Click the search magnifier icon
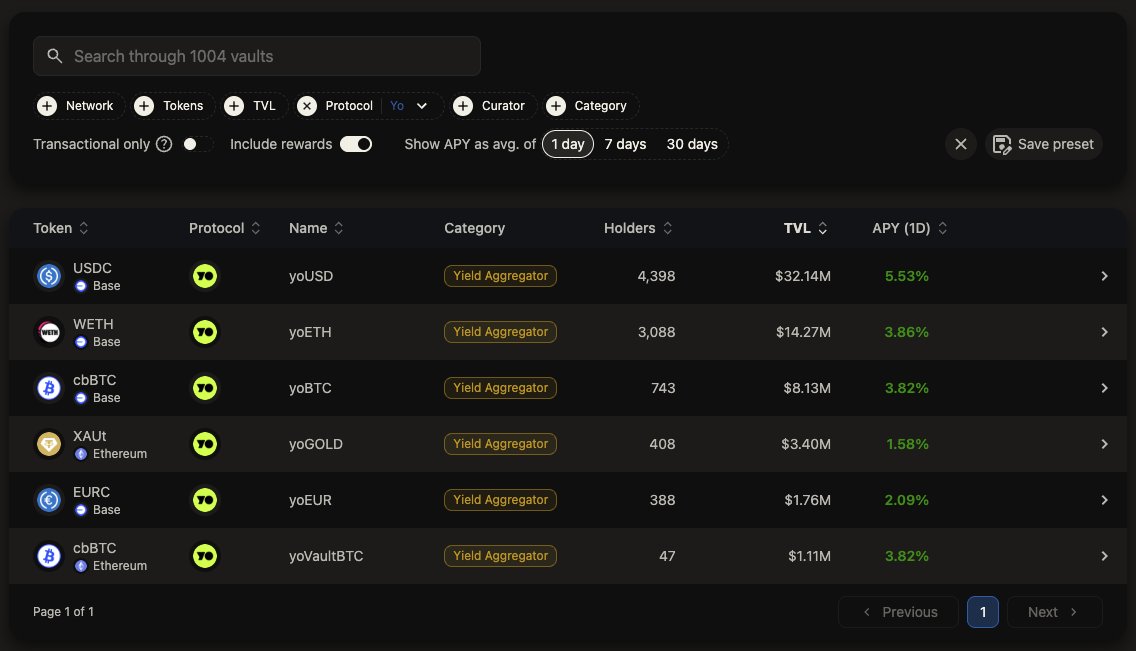Screen dimensions: 1136x651 pos(54,56)
